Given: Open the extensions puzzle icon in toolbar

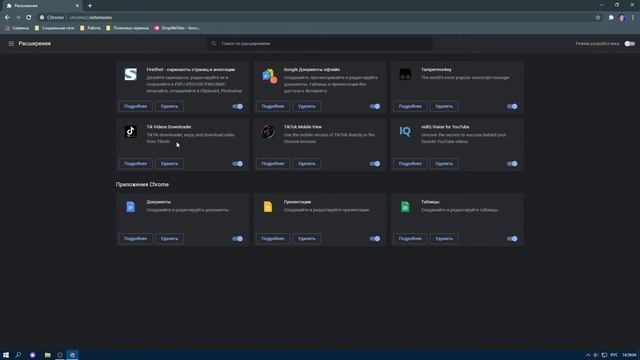Looking at the screenshot, I should (x=611, y=18).
